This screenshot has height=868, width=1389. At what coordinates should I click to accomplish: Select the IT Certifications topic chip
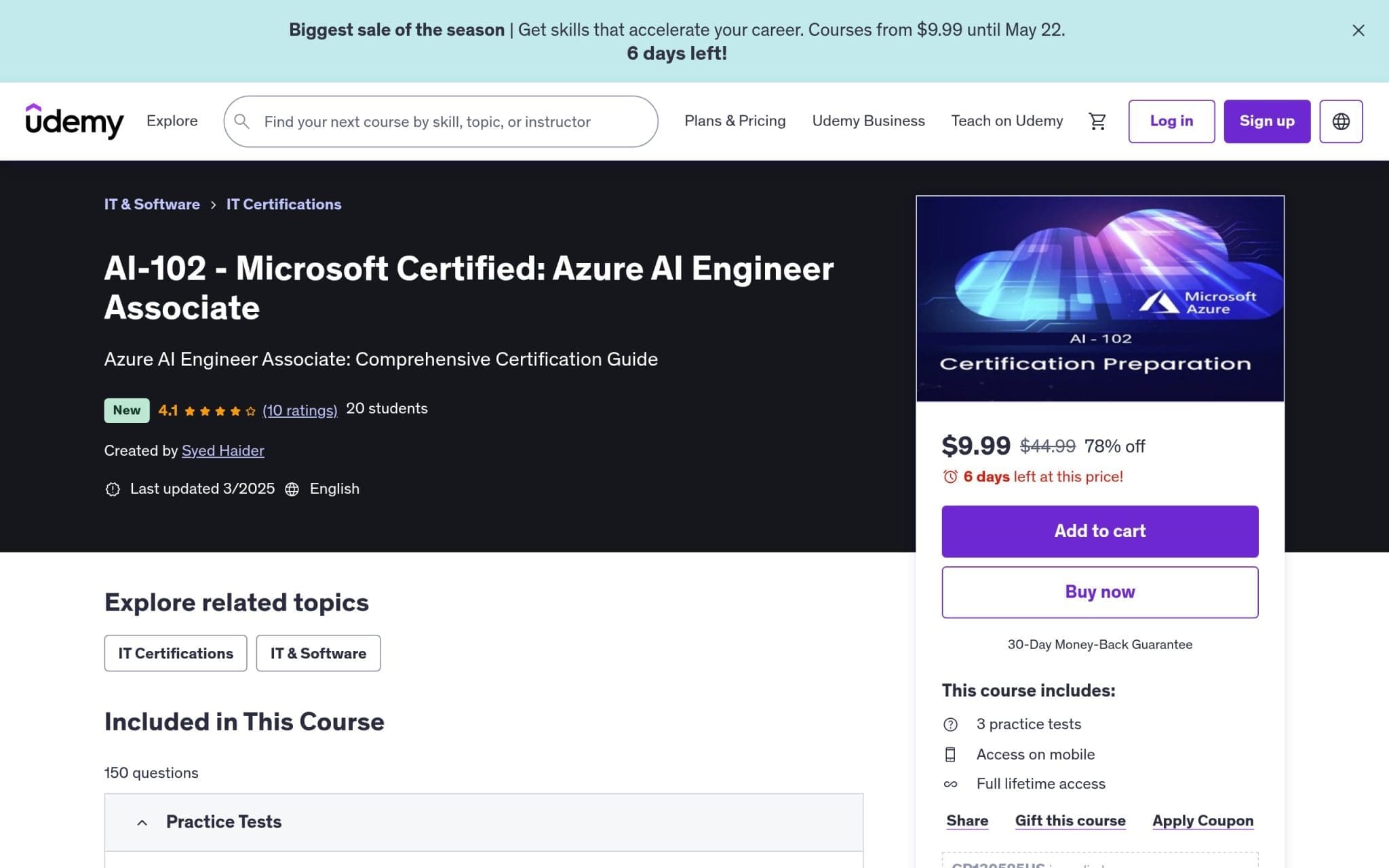(x=176, y=653)
